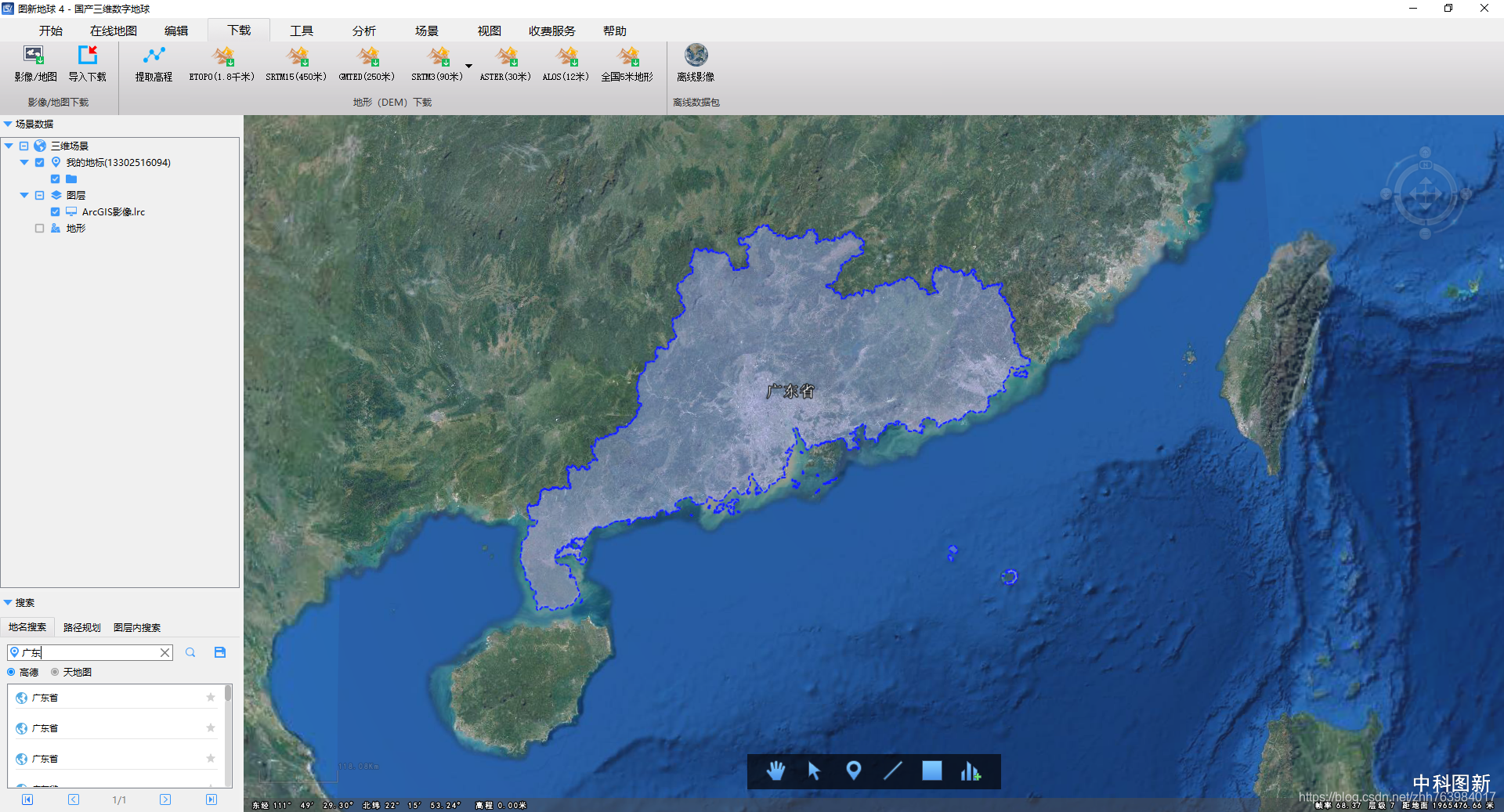The width and height of the screenshot is (1504, 812).
Task: Go to the last results page
Action: pos(211,799)
